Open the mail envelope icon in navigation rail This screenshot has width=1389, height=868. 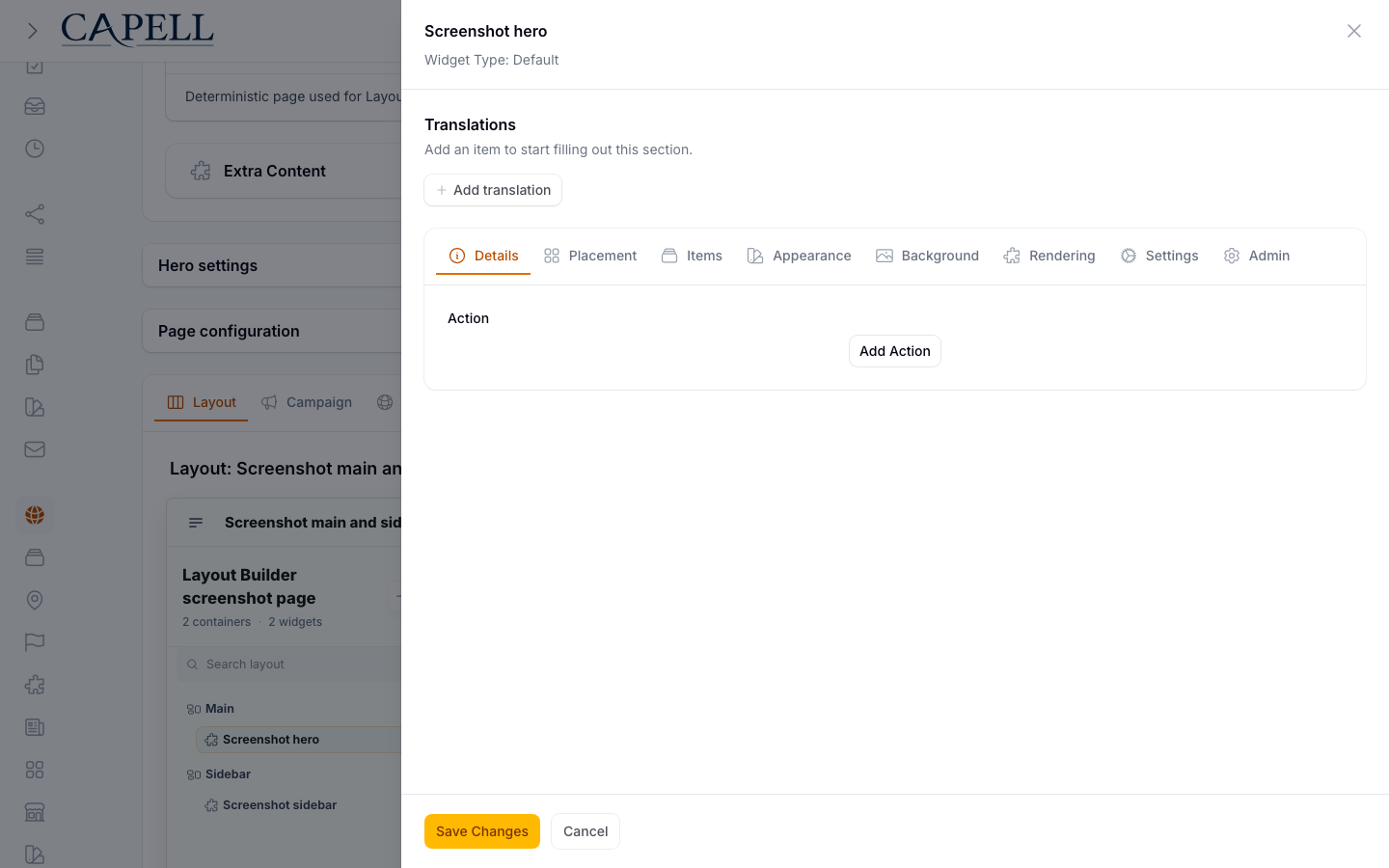[35, 449]
